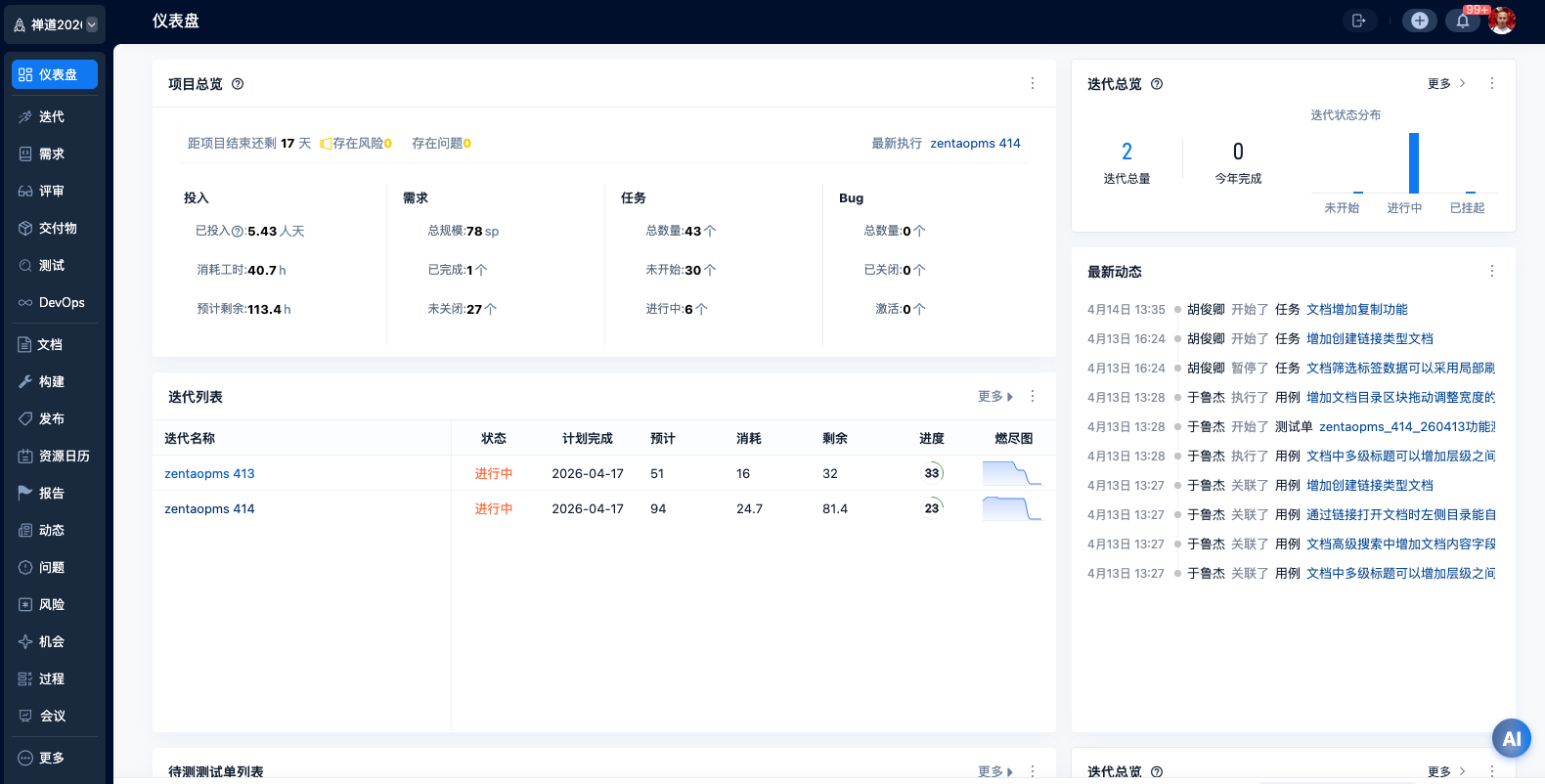Click the user avatar in top right
Viewport: 1545px width, 784px height.
coord(1501,21)
